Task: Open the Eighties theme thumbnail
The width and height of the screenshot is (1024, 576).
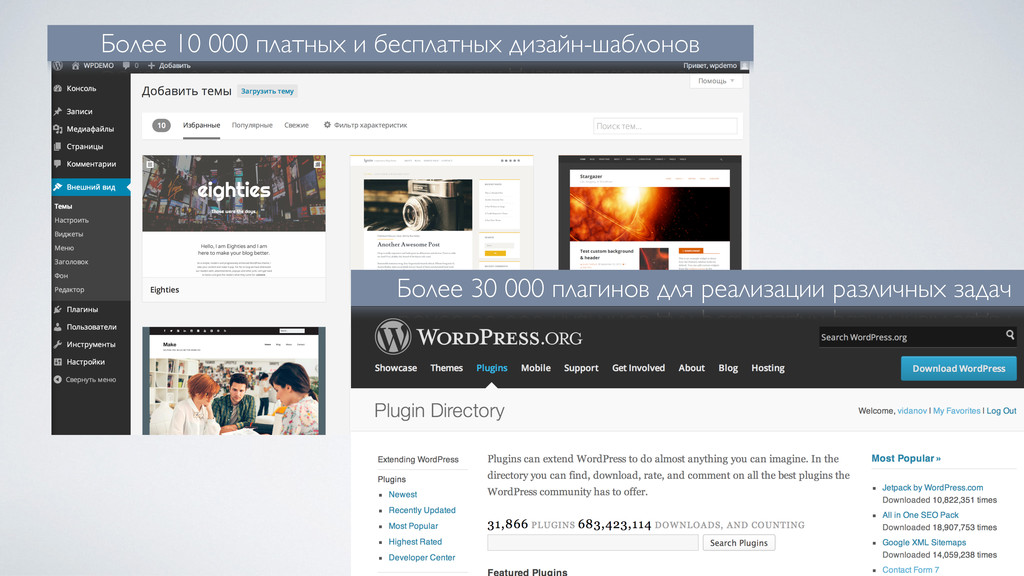Action: 234,216
